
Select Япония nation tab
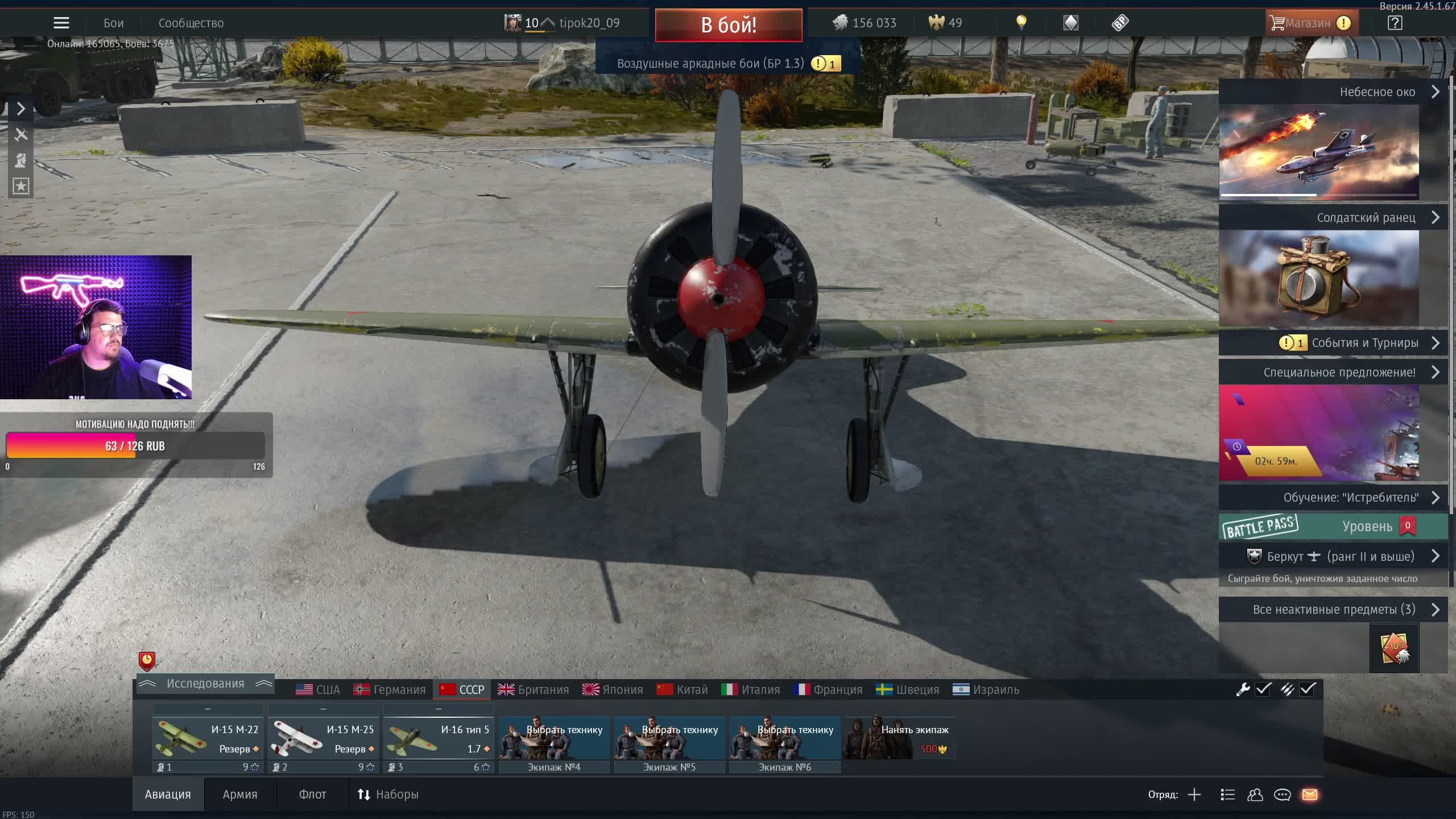tap(613, 690)
